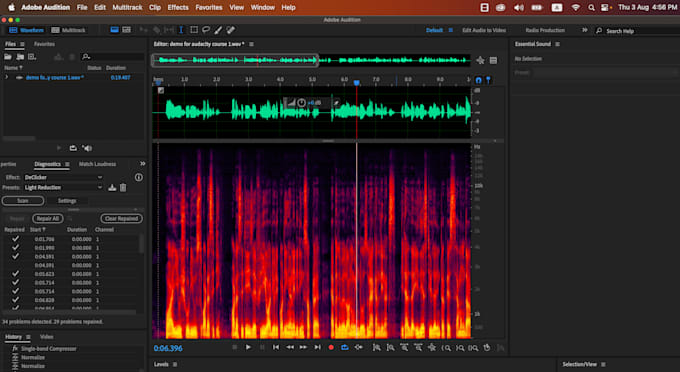The image size is (680, 372).
Task: Click the Repair All button
Action: point(48,219)
